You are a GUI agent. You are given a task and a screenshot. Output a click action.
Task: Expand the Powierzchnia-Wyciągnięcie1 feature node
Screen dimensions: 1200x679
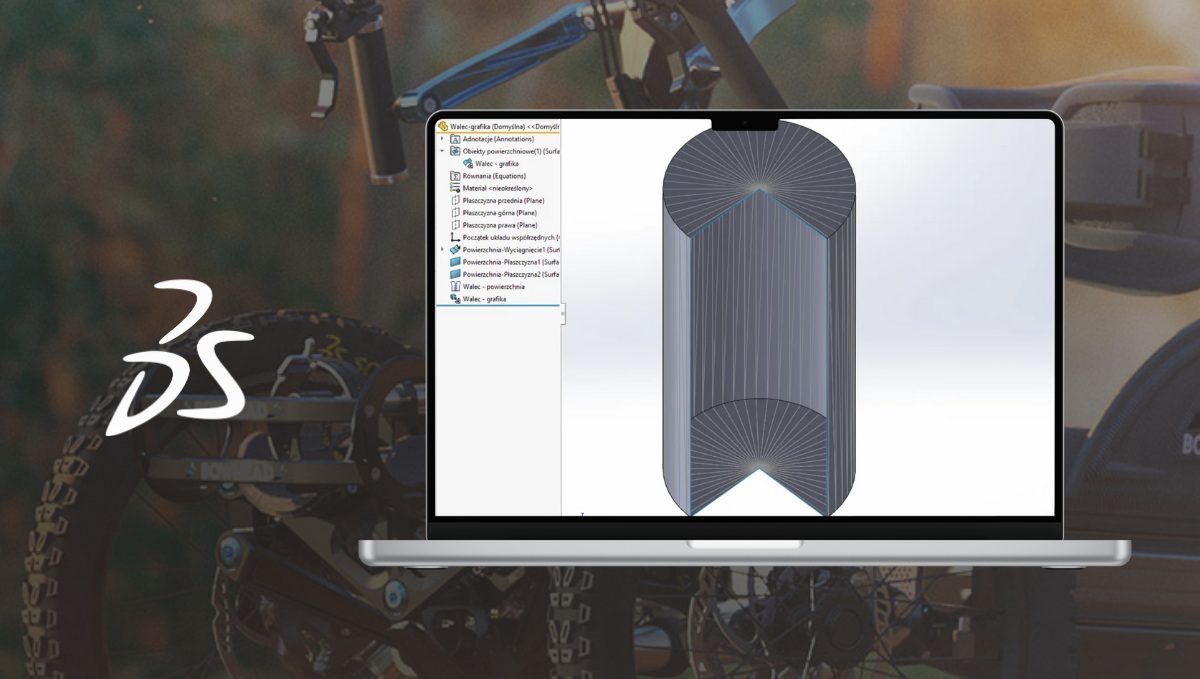pyautogui.click(x=442, y=249)
